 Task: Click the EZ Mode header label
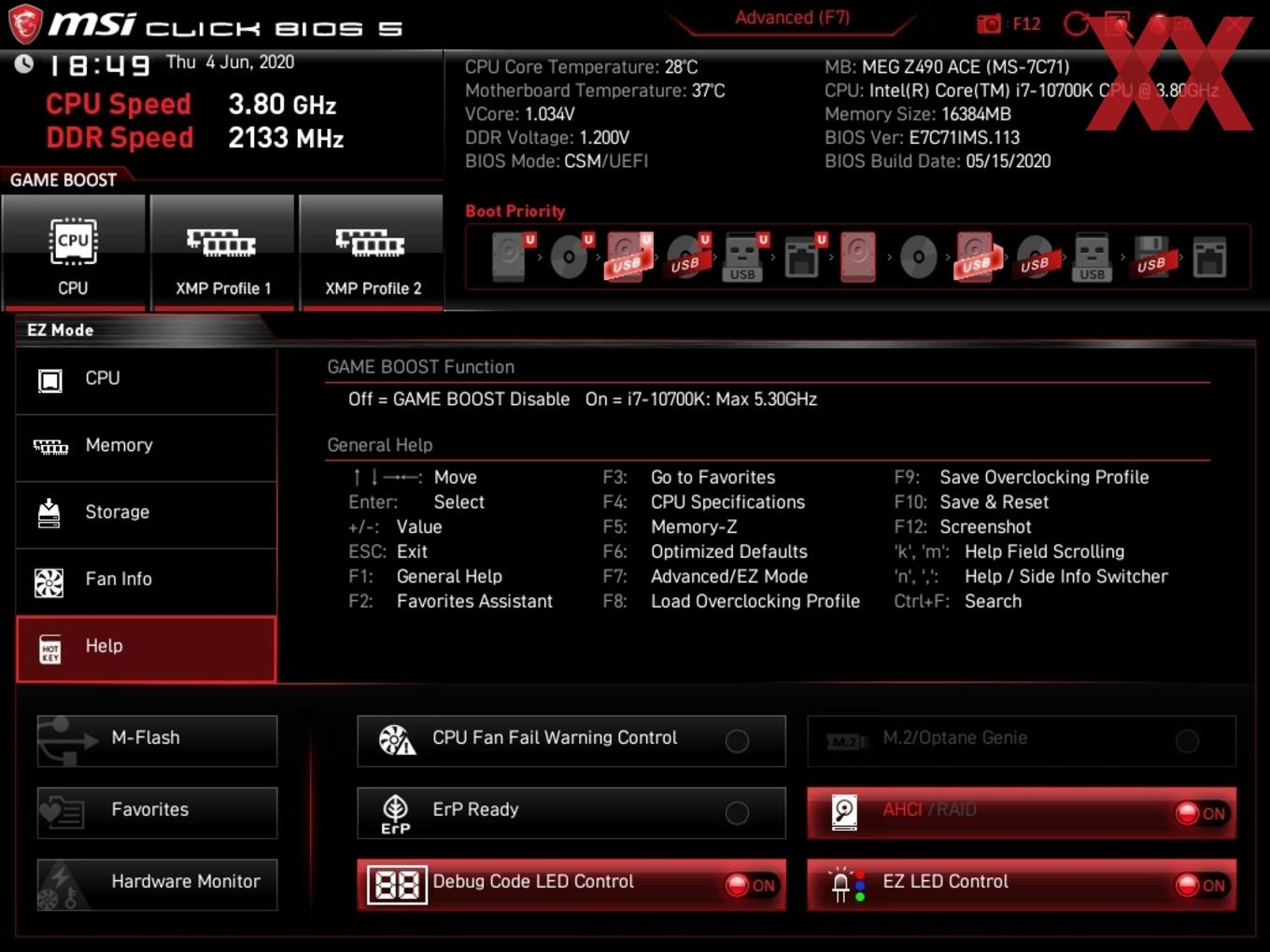[x=60, y=329]
